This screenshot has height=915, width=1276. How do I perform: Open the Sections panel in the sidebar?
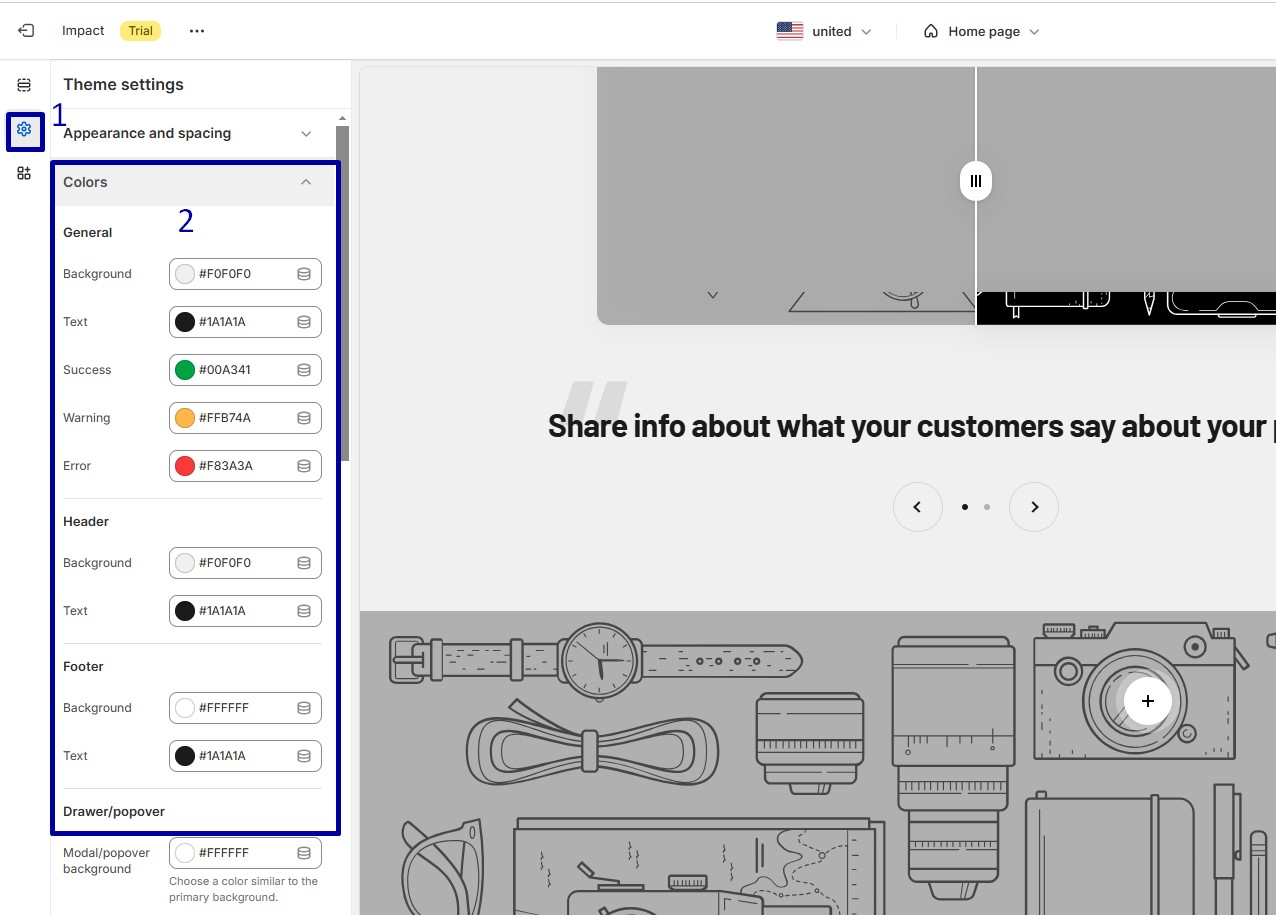(24, 84)
